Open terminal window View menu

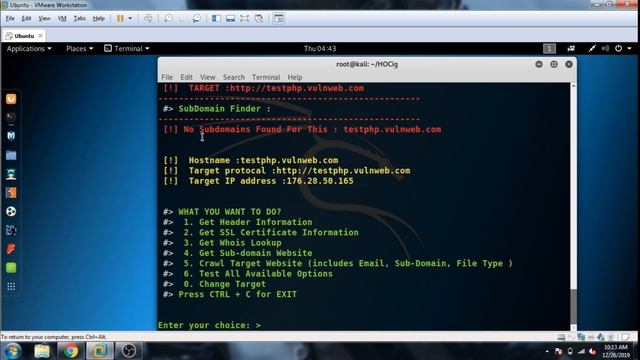[207, 77]
